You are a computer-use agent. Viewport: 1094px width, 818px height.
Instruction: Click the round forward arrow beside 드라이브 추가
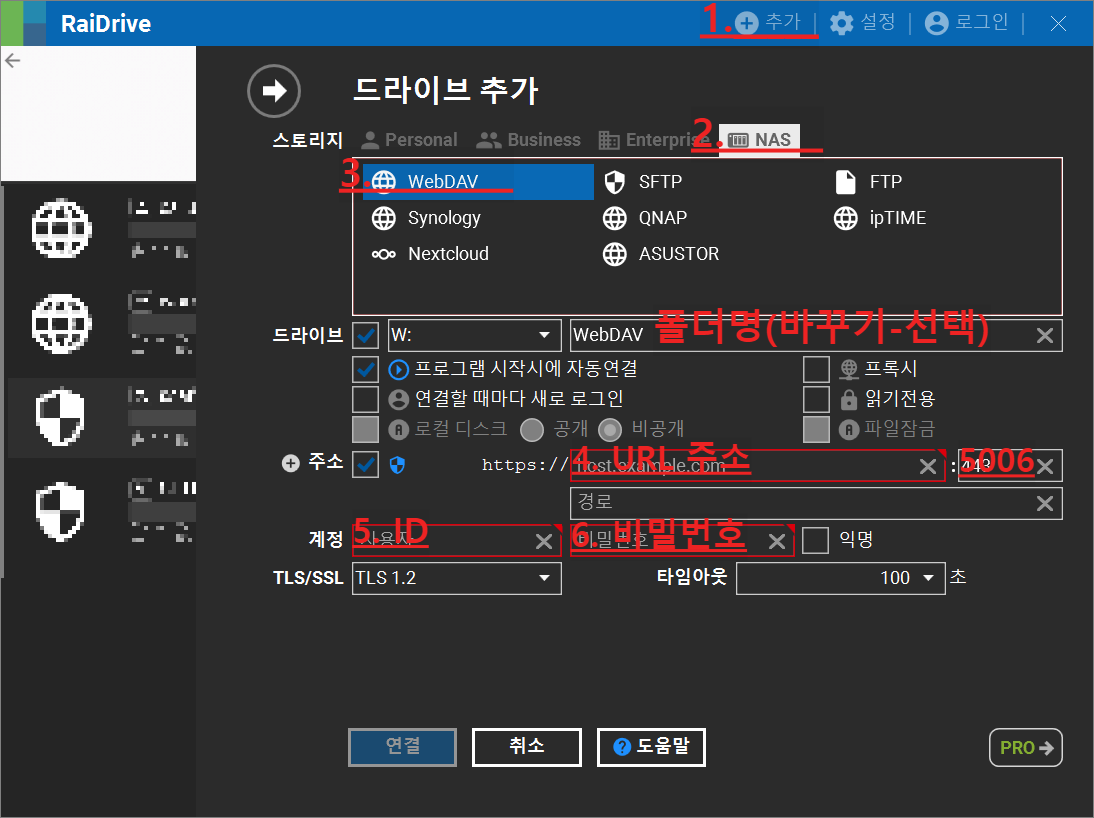pos(274,91)
